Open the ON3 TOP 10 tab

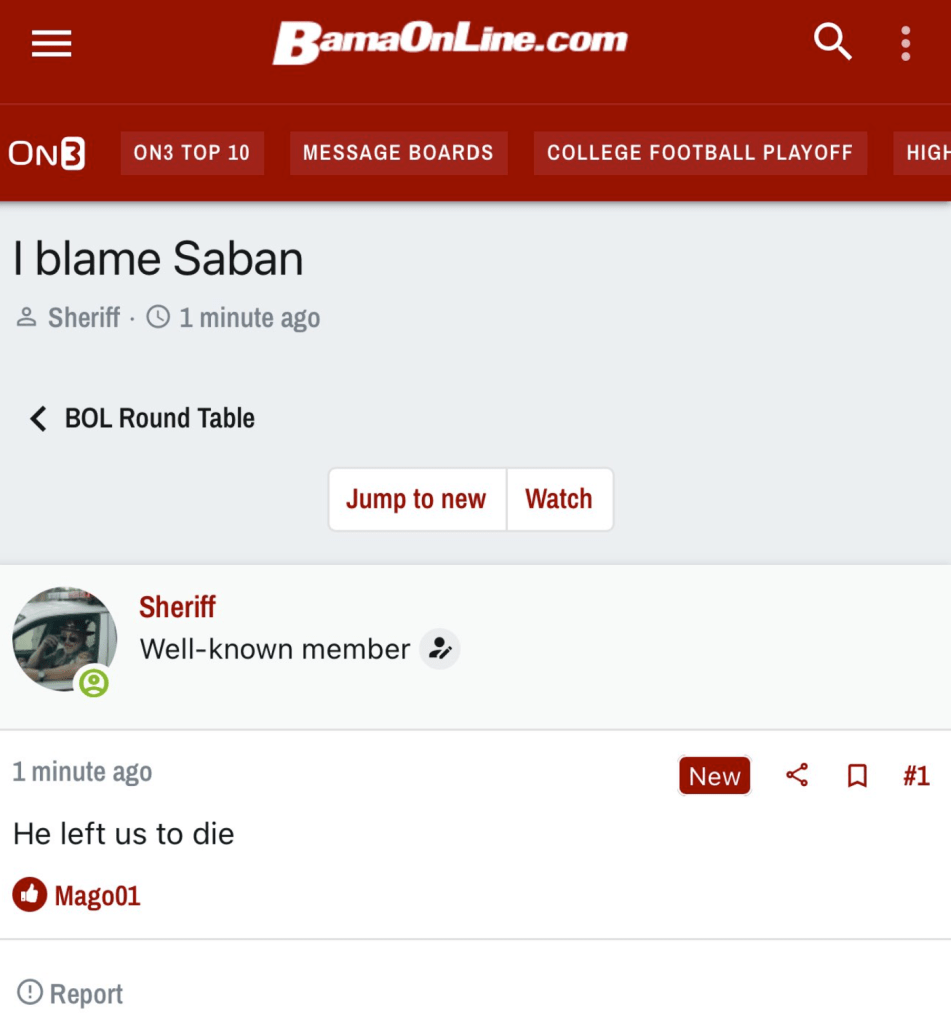(x=192, y=153)
